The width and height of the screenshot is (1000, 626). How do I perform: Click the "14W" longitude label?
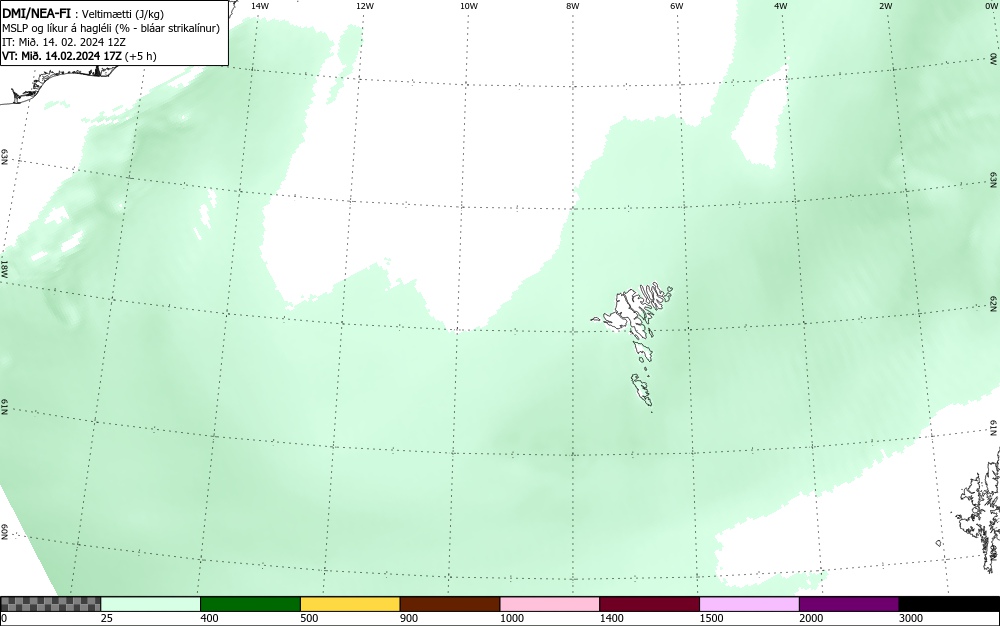(x=260, y=6)
